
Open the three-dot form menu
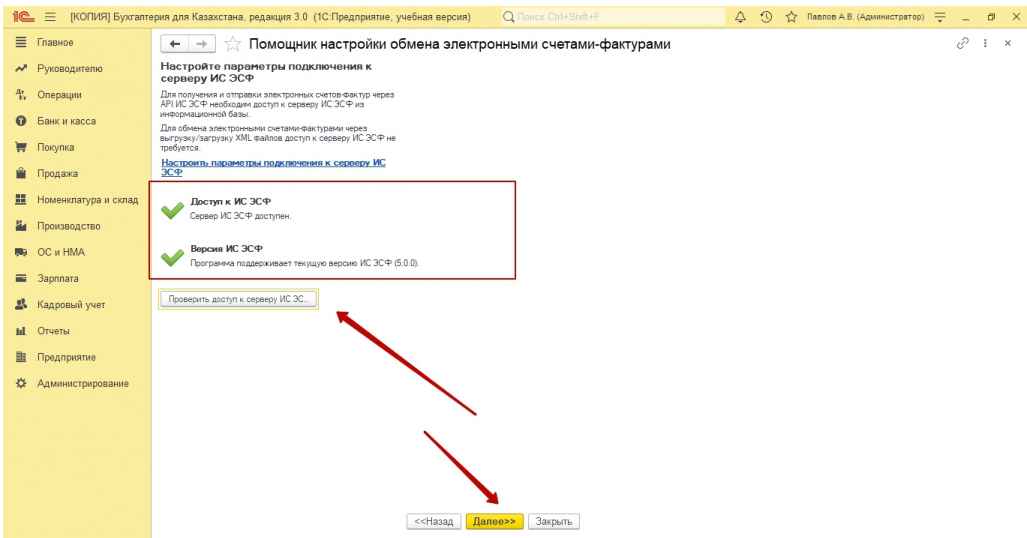(x=985, y=43)
